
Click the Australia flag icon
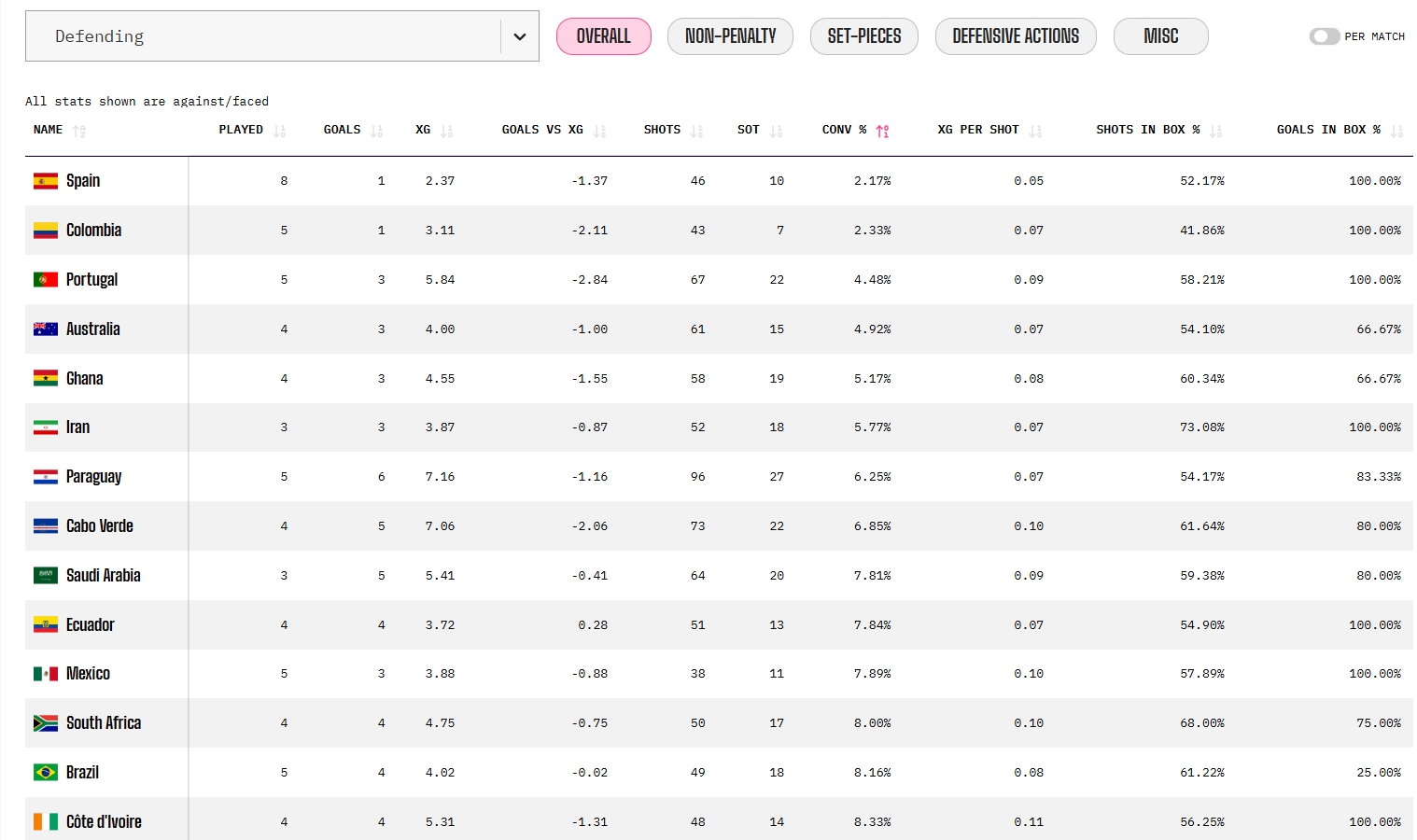click(x=46, y=329)
